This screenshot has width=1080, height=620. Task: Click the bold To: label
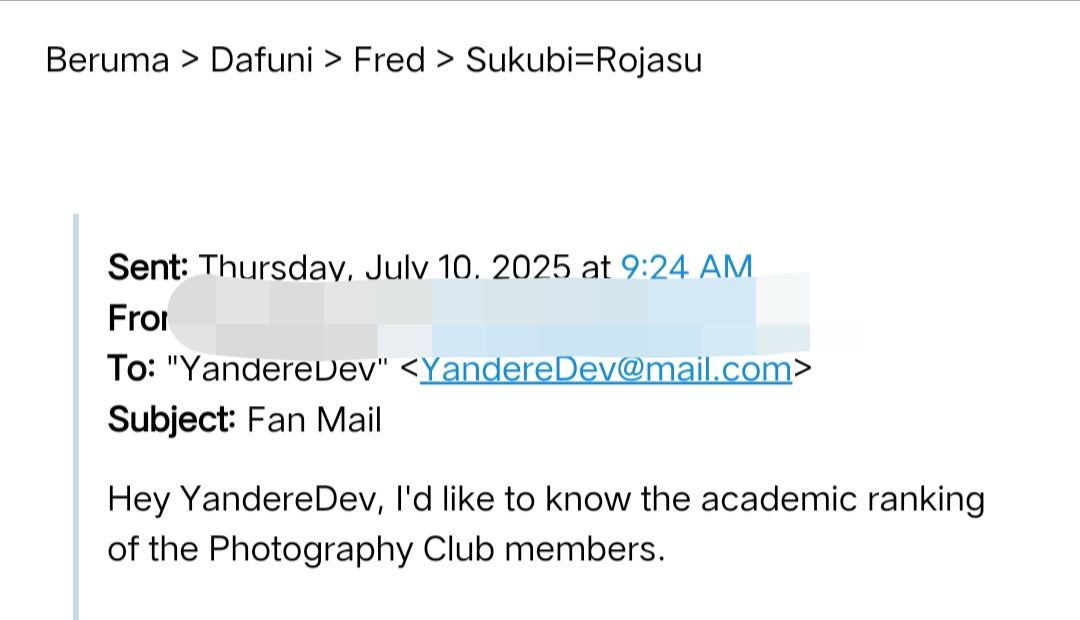pos(131,369)
